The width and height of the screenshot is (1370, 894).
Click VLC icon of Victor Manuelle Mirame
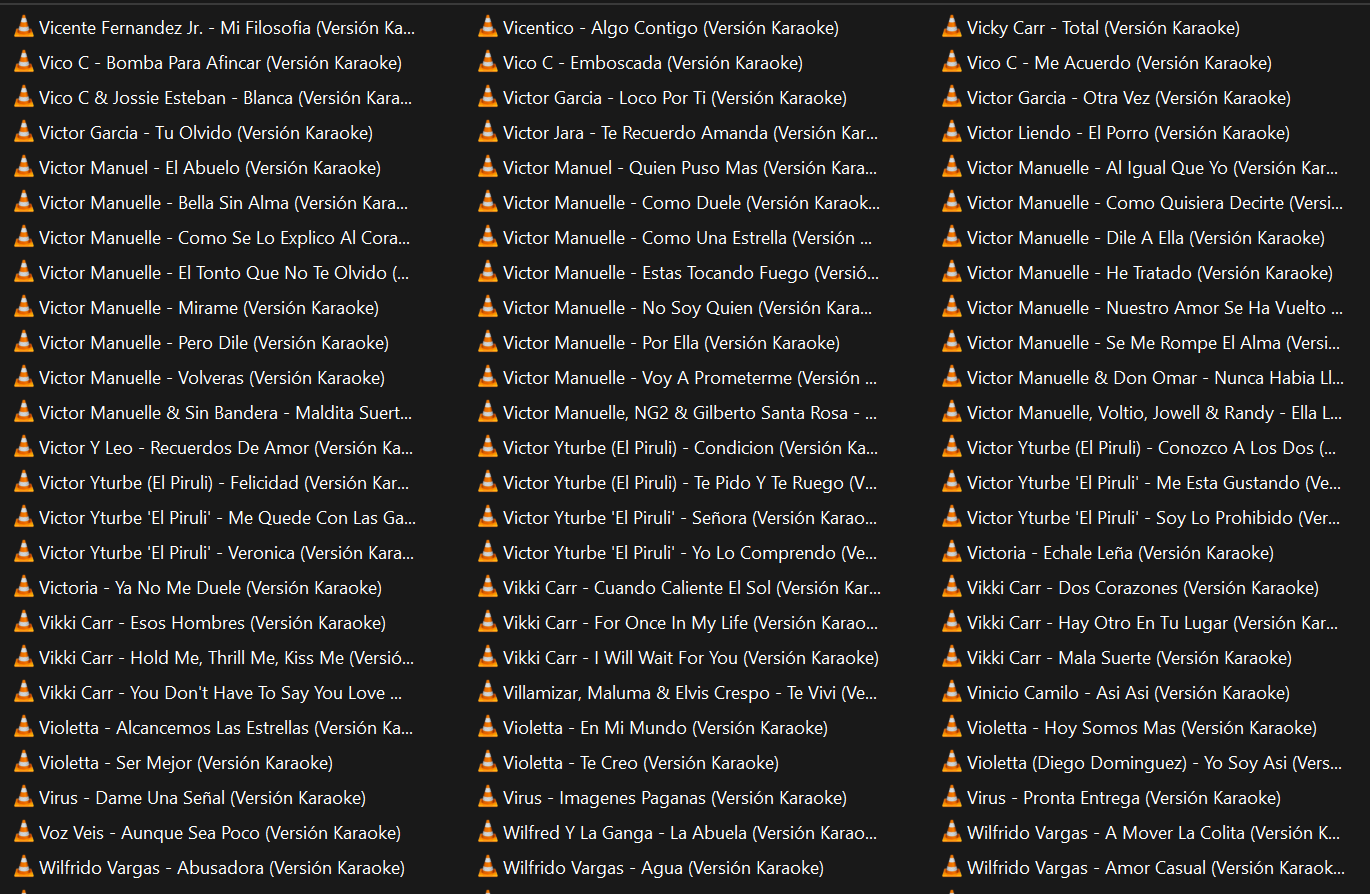coord(24,307)
